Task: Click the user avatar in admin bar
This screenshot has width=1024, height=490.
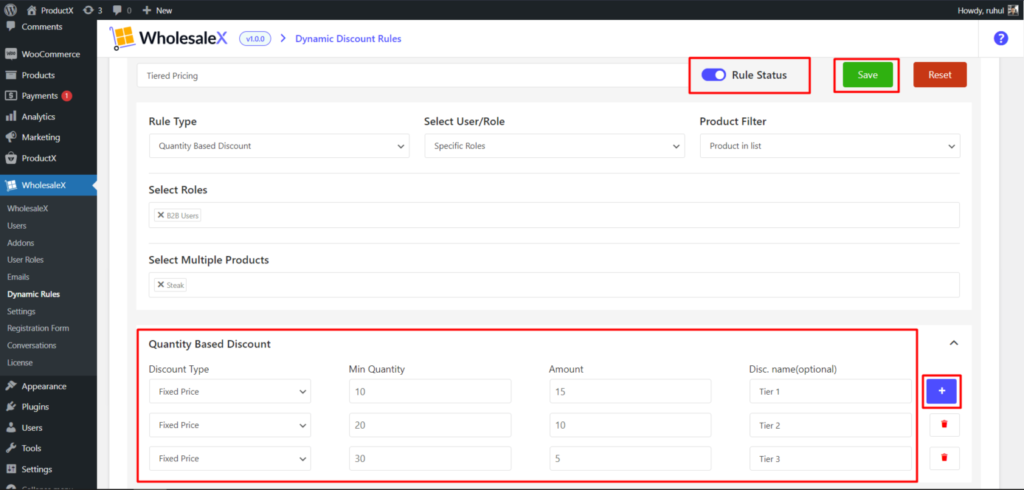Action: pyautogui.click(x=1013, y=10)
